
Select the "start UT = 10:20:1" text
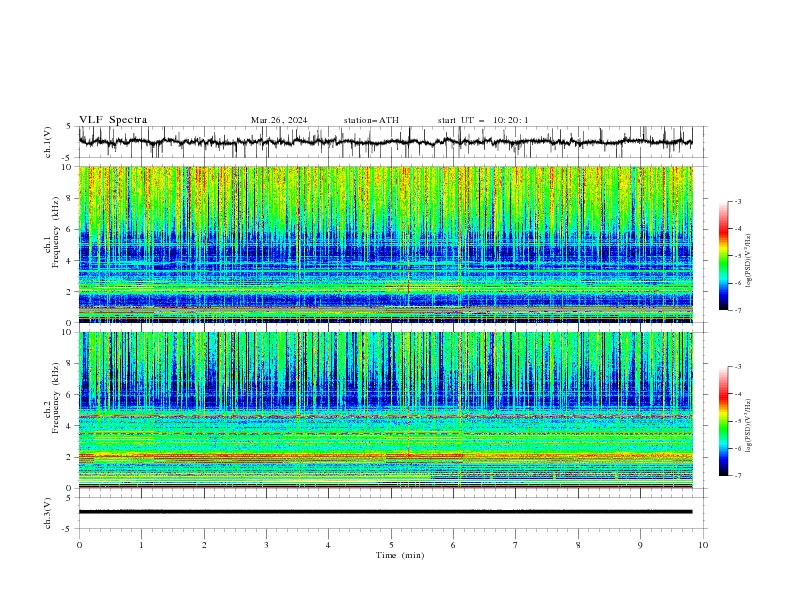tap(483, 120)
